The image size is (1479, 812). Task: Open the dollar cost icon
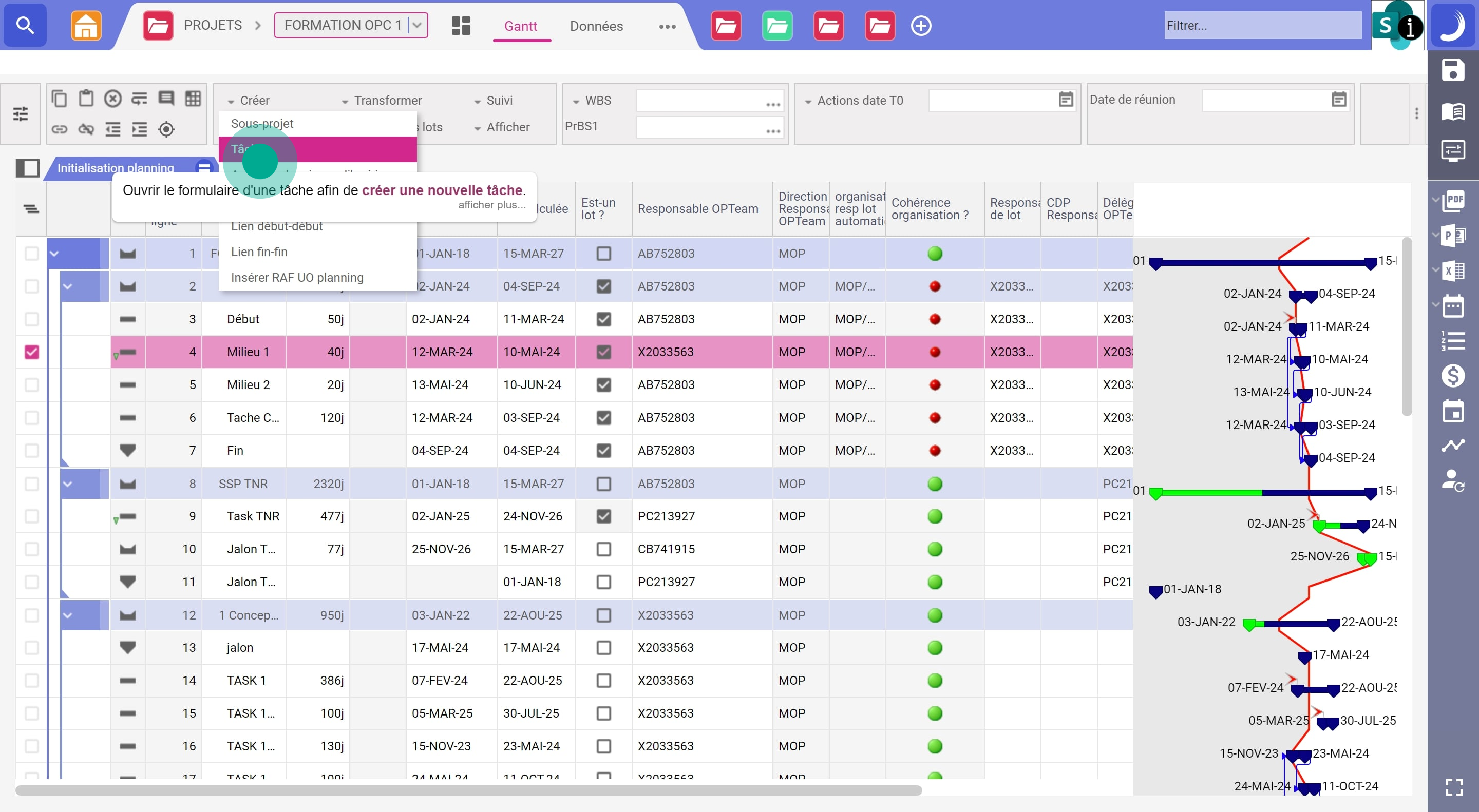[x=1453, y=376]
